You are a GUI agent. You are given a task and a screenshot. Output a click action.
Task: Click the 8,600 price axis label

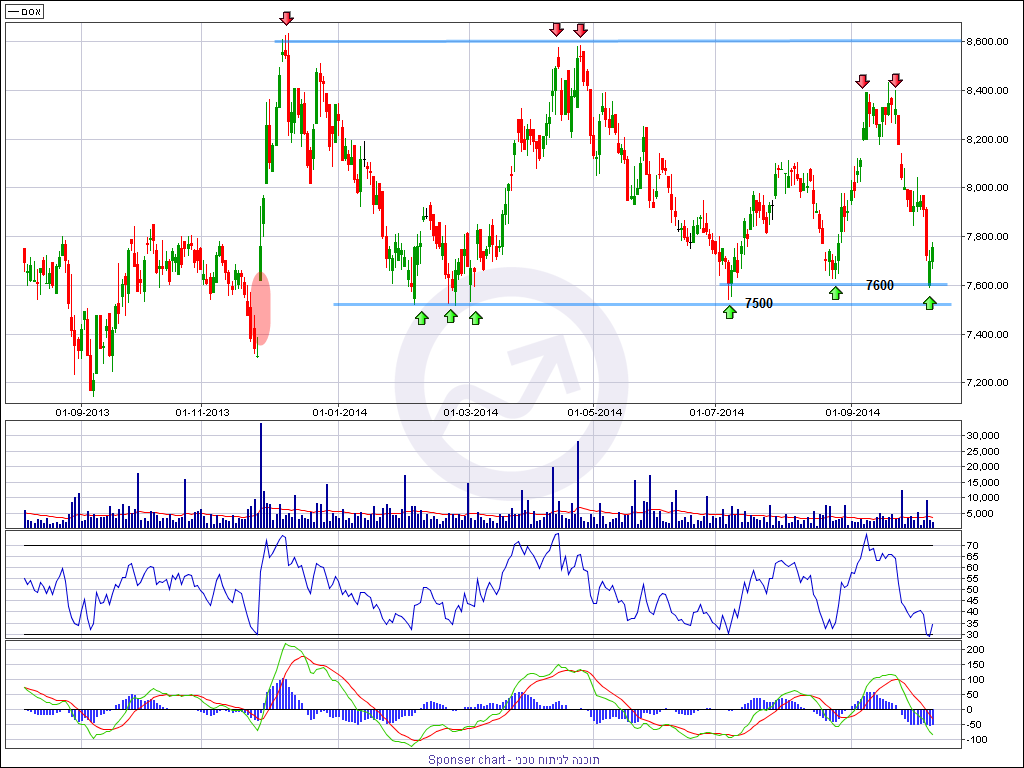[989, 42]
